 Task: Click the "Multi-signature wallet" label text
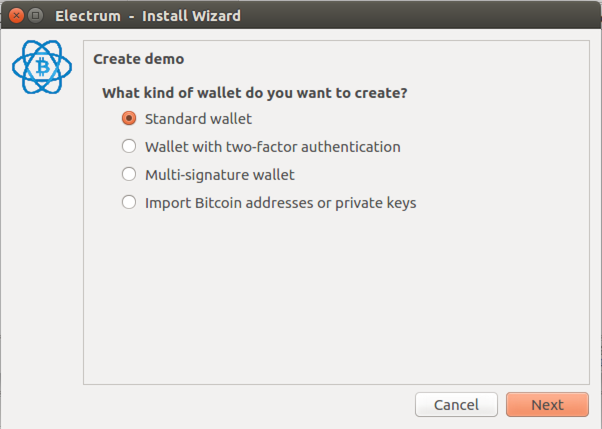[x=220, y=175]
